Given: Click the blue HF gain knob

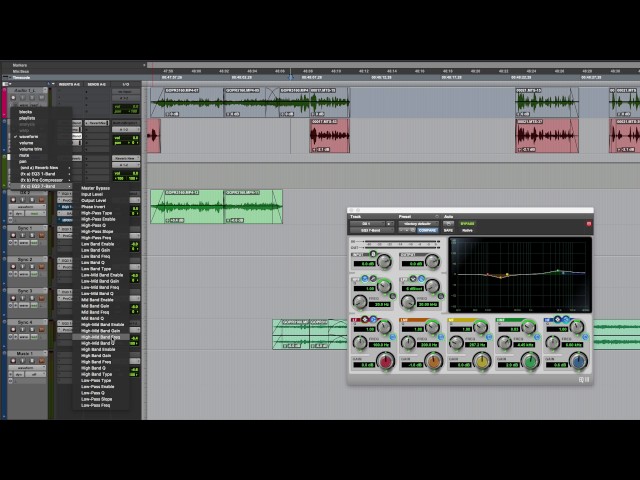Looking at the screenshot, I should click(x=578, y=361).
